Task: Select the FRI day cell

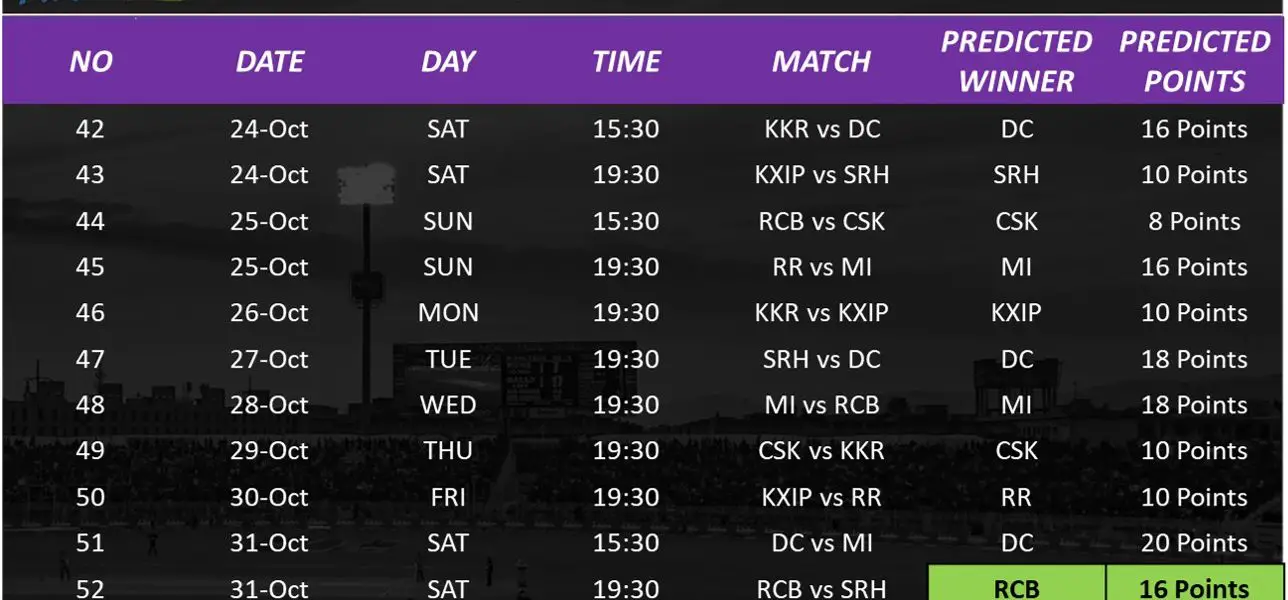Action: click(x=447, y=497)
